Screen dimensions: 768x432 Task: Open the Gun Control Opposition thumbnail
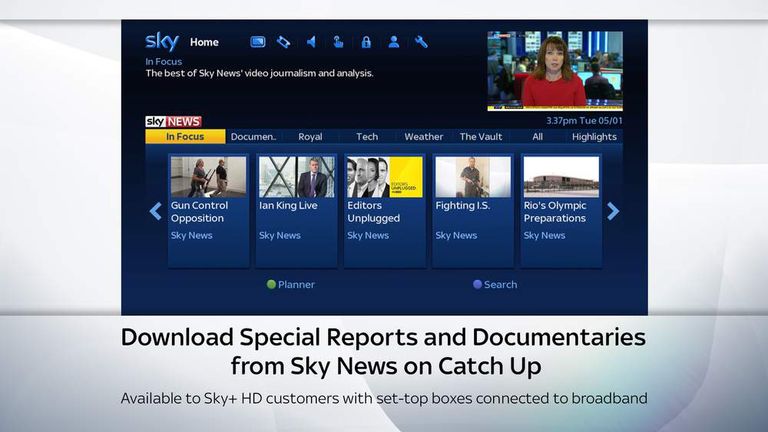(208, 177)
